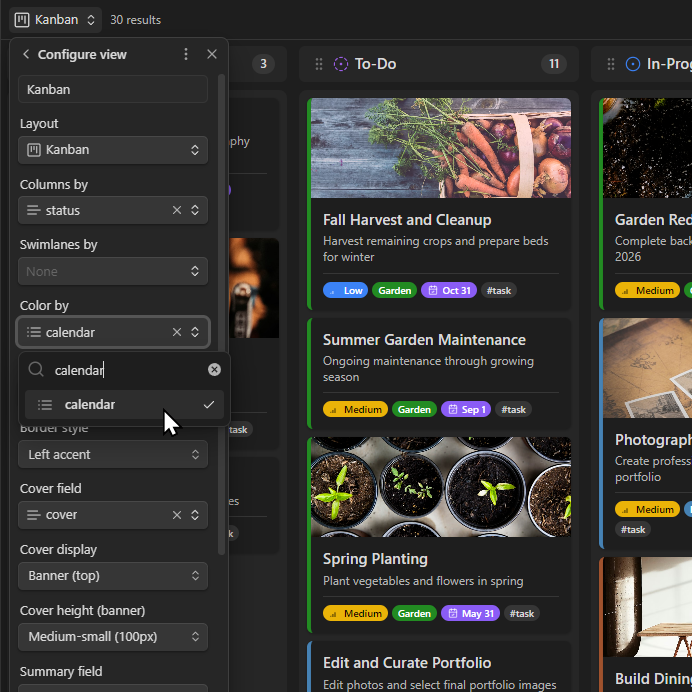
Task: Open the Summer Garden Maintenance card
Action: (x=424, y=340)
